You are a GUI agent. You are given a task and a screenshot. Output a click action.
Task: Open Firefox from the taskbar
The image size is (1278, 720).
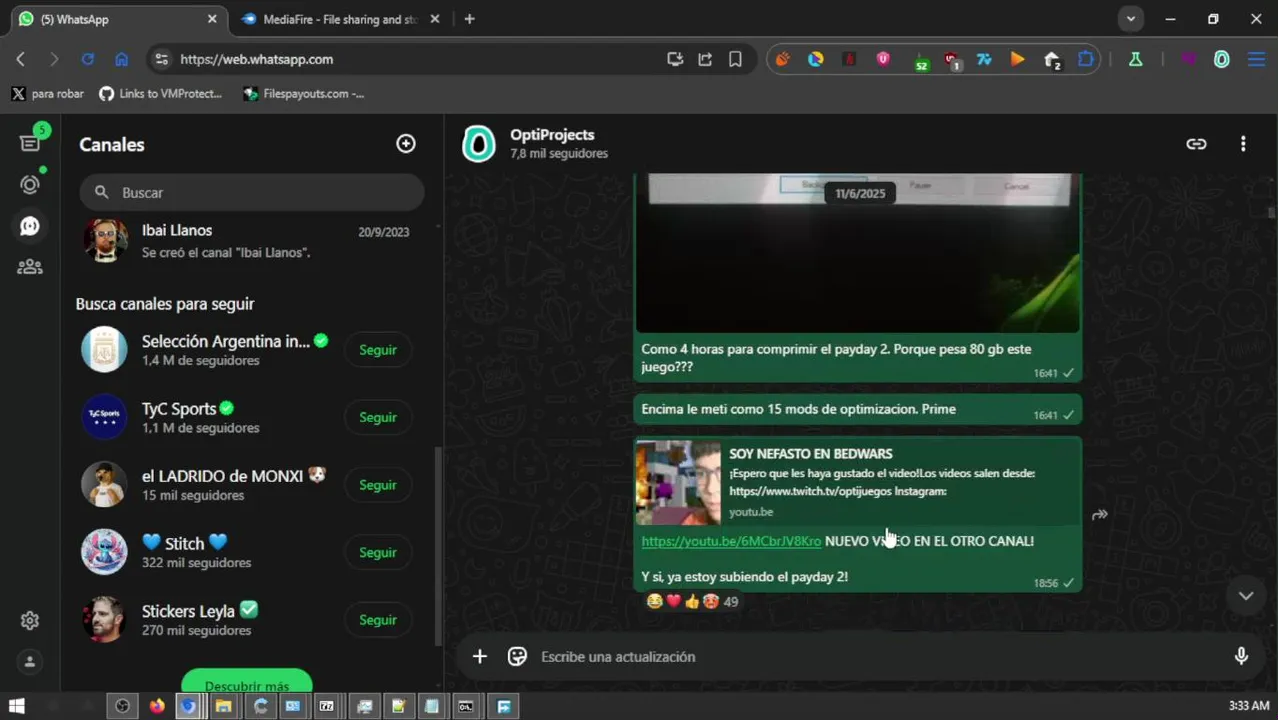tap(156, 706)
